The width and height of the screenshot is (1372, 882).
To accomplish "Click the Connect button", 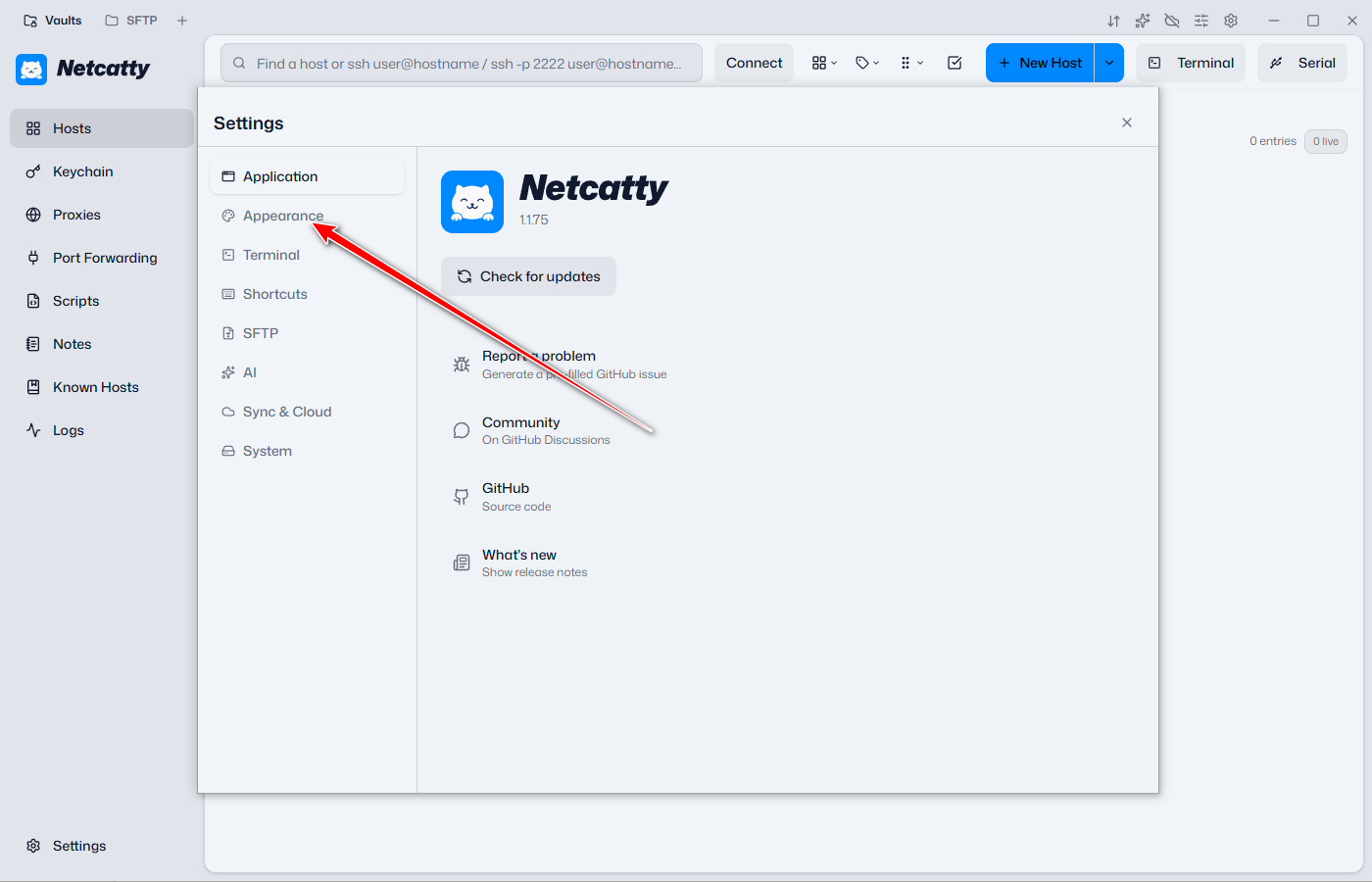I will pyautogui.click(x=754, y=63).
